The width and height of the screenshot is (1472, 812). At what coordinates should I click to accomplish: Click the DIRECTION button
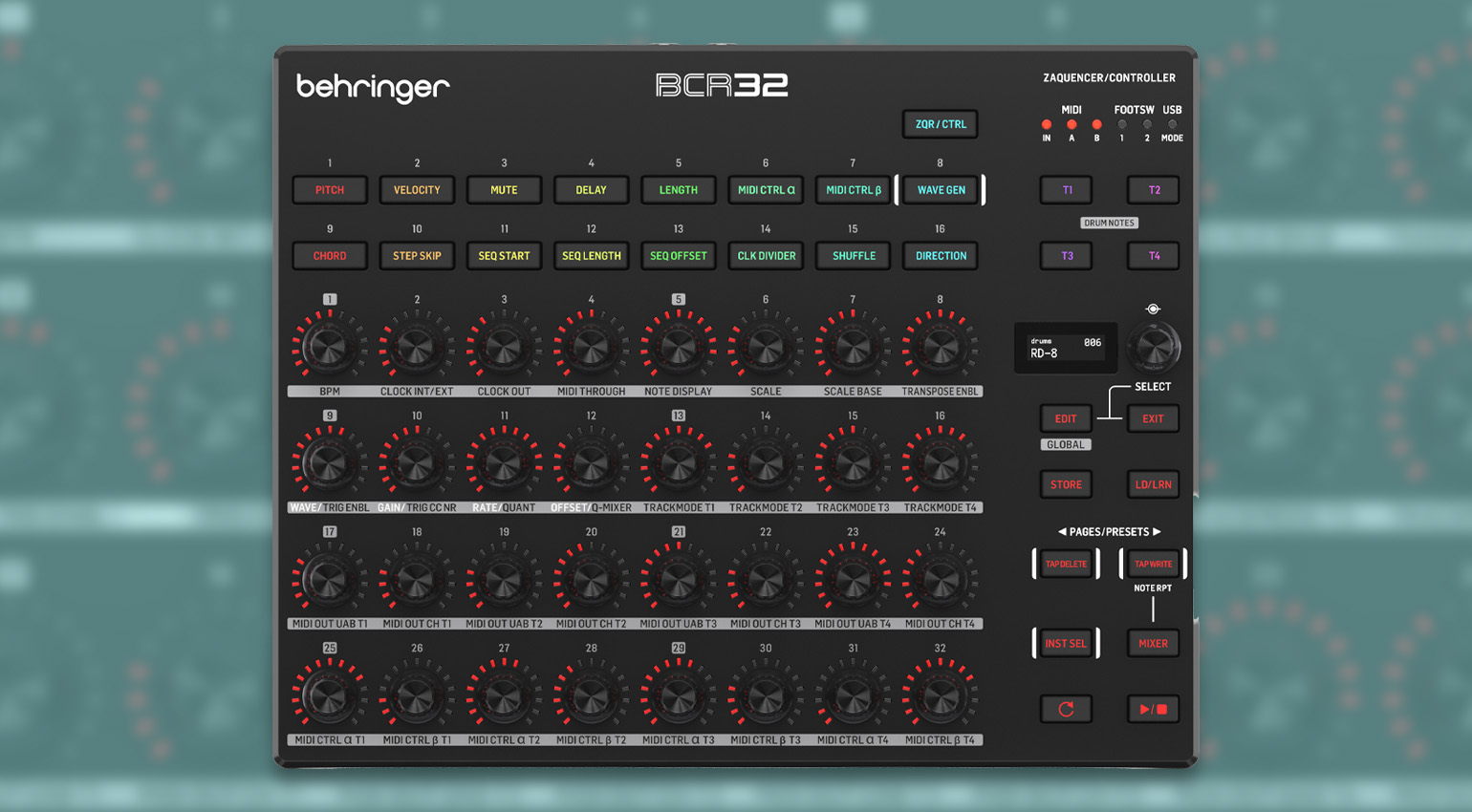point(941,256)
